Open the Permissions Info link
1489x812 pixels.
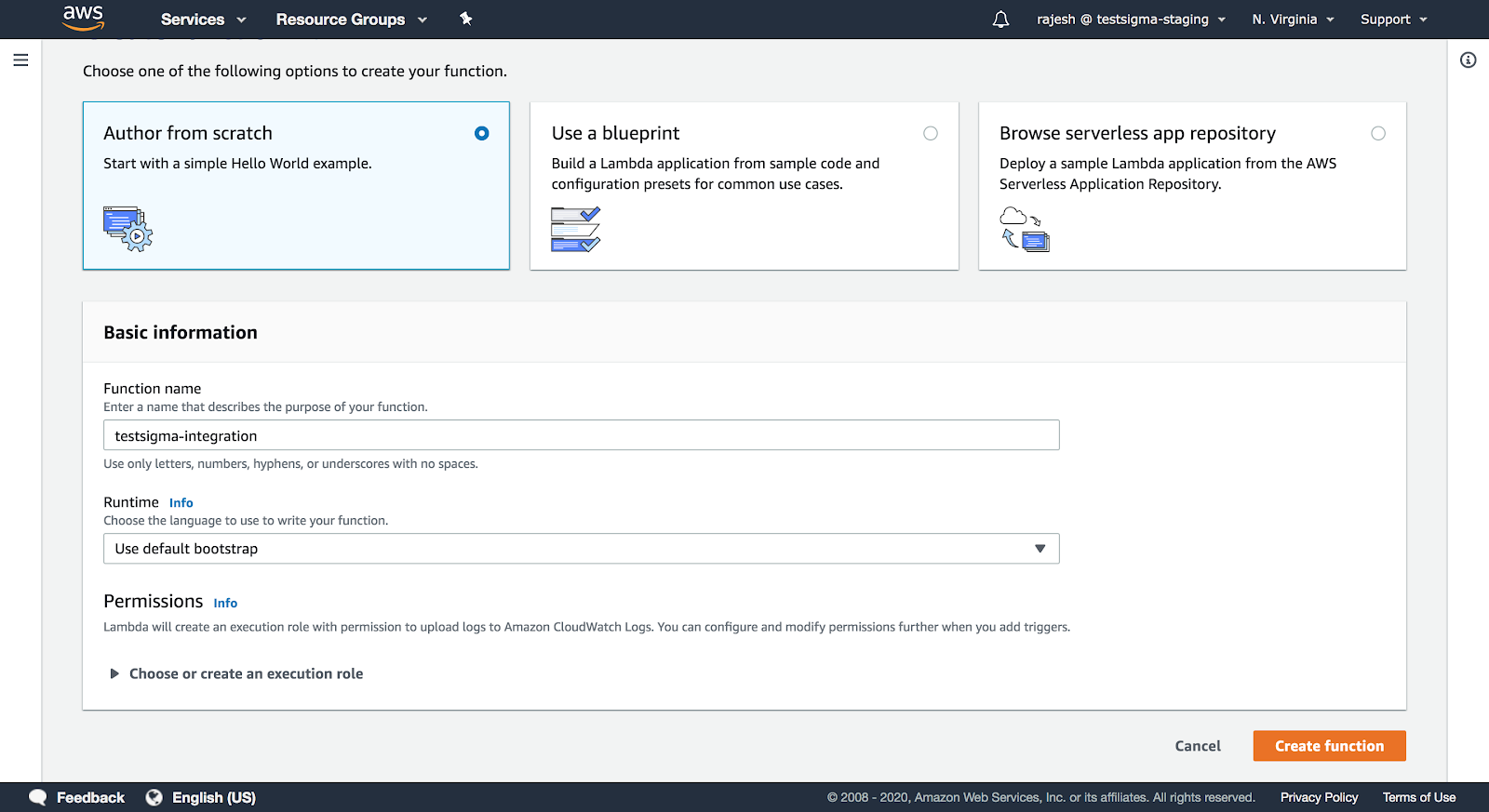pyautogui.click(x=225, y=603)
